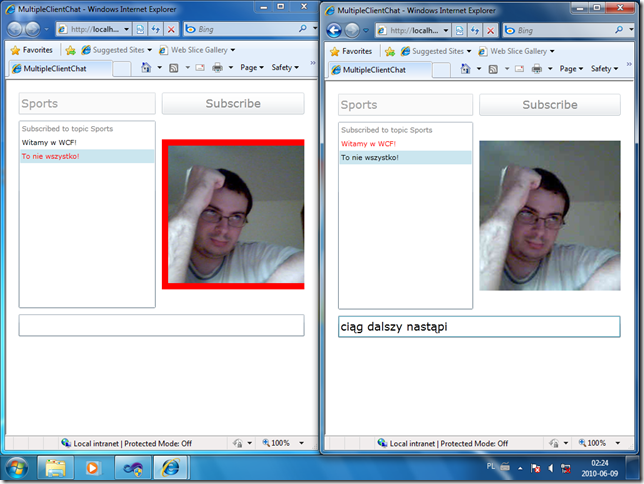Click Feeds icon in right window toolbar
The width and height of the screenshot is (644, 484).
coord(493,69)
